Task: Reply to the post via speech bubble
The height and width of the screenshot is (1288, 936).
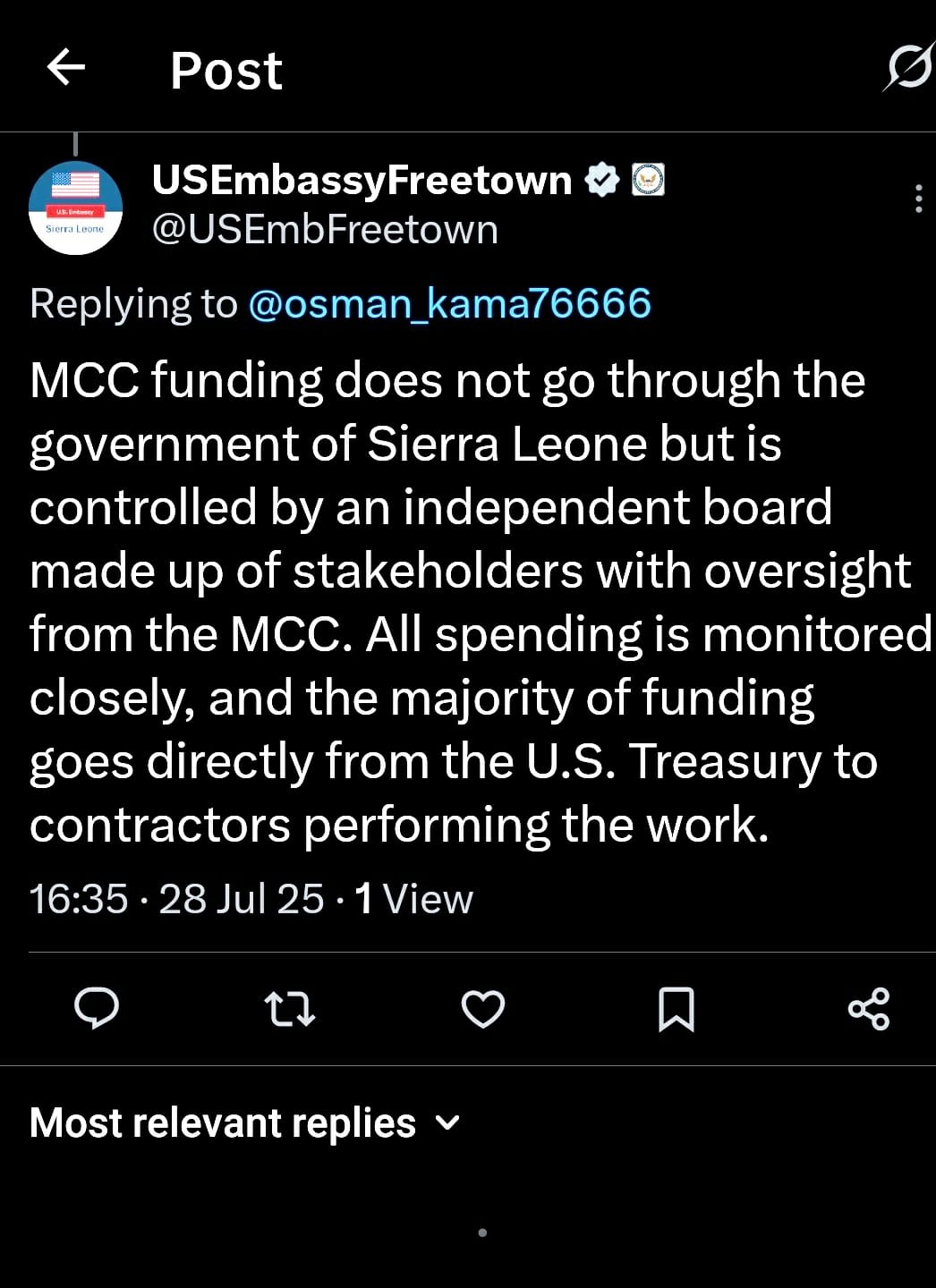Action: [x=97, y=1009]
